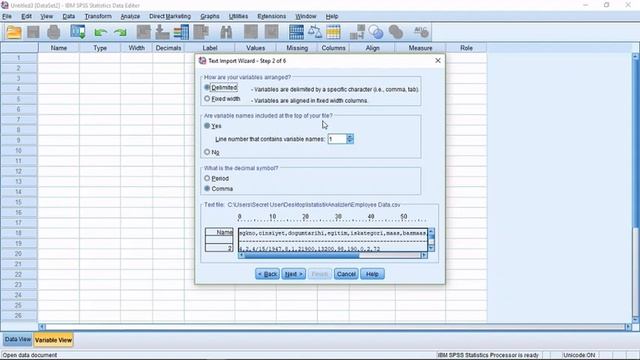Viewport: 640px width, 360px height.
Task: Go to variable toolbar icon
Action: coord(162,32)
